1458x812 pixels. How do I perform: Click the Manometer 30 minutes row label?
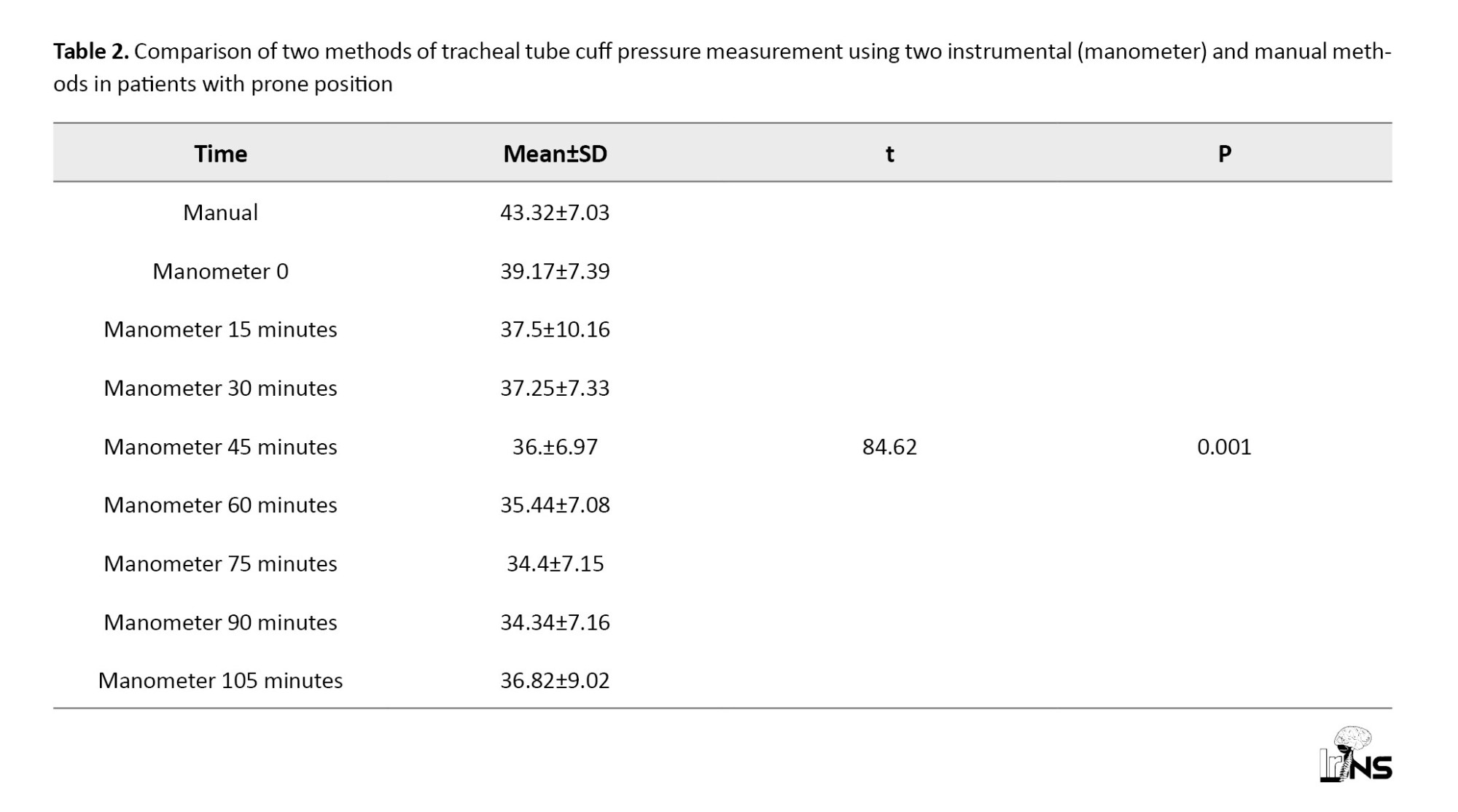point(220,388)
